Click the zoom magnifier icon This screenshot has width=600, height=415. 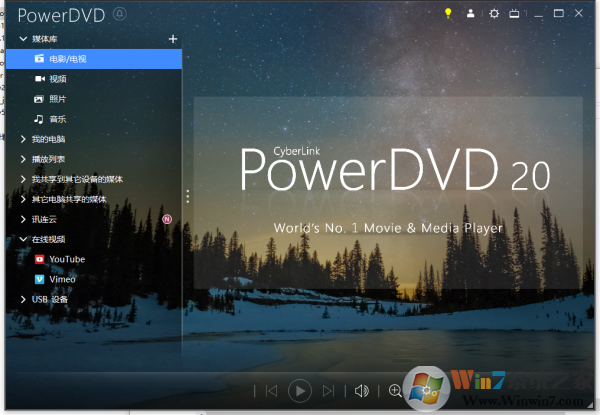395,391
